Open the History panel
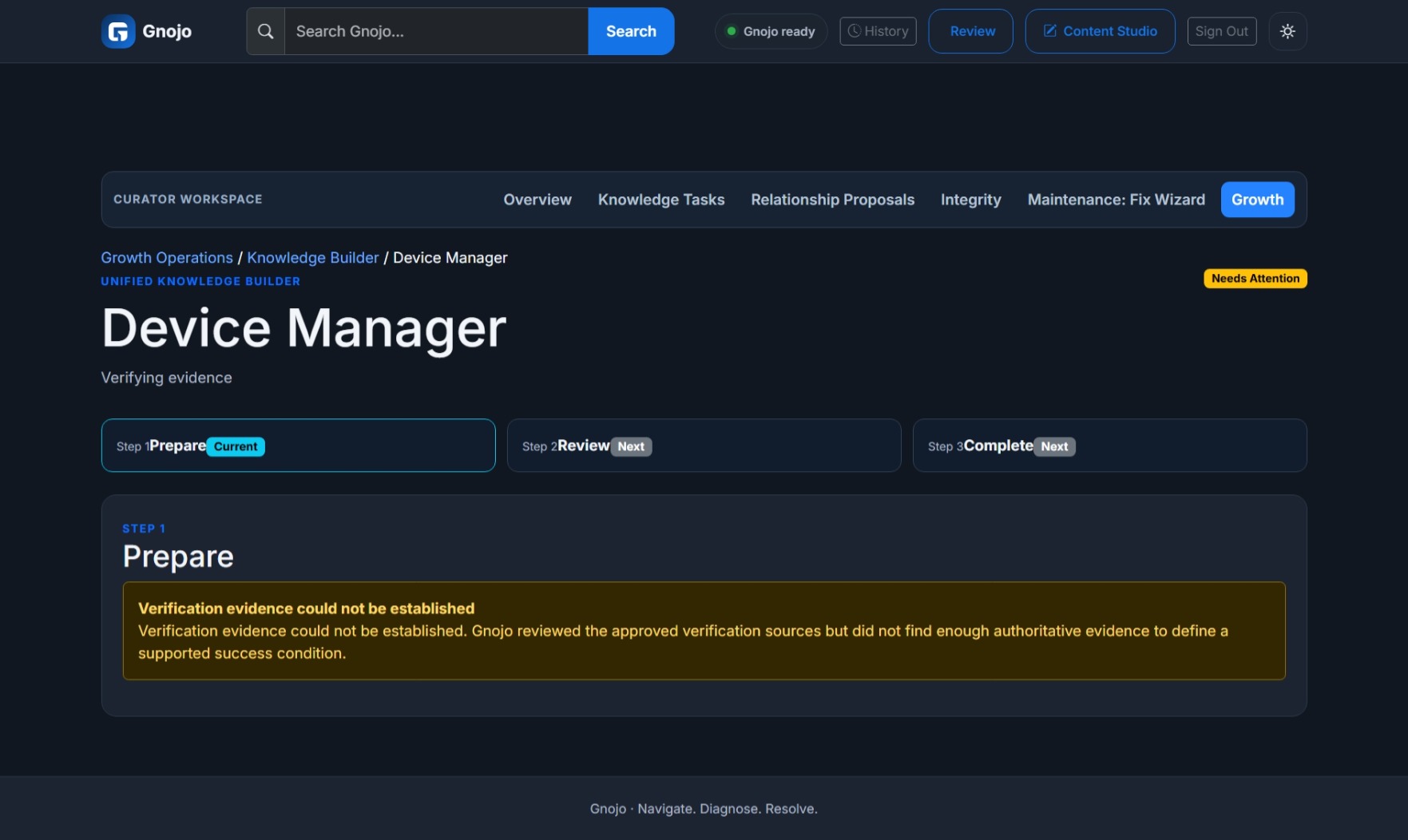 (878, 31)
